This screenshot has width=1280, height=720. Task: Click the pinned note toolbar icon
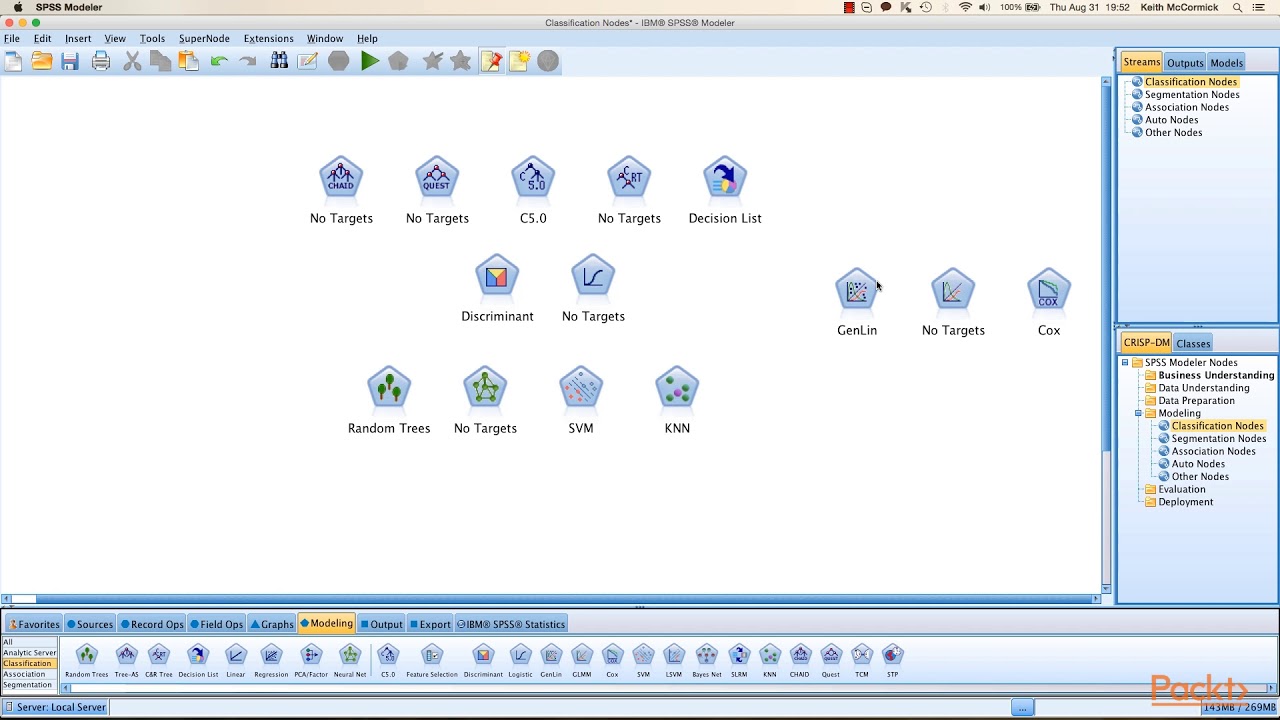click(491, 61)
